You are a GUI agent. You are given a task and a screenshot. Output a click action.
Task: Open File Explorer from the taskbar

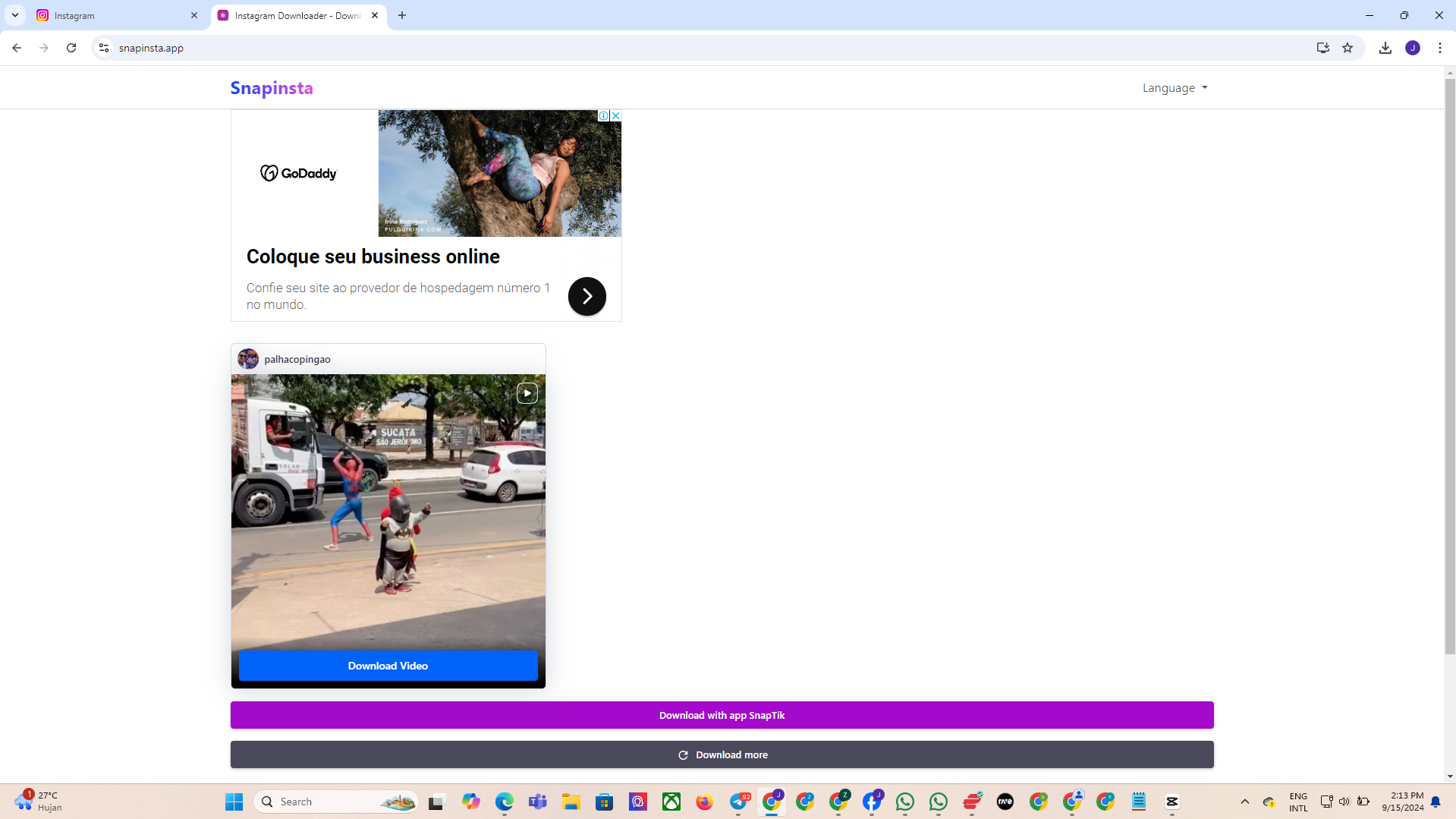pos(571,802)
